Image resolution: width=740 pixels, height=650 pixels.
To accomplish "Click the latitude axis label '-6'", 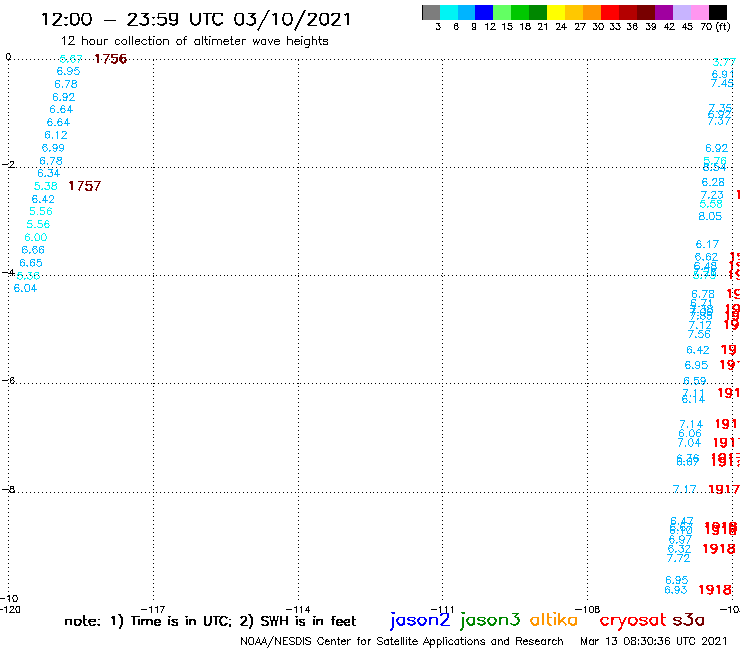I will 8,380.
